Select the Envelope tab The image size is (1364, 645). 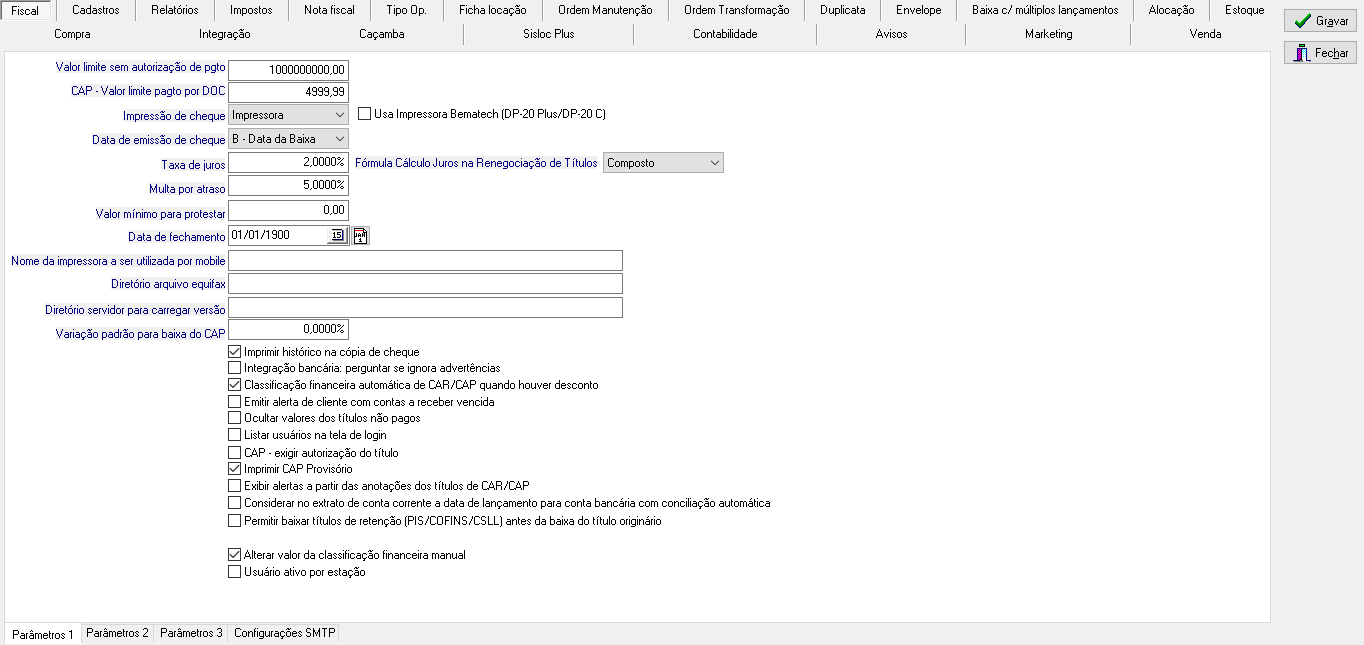pos(919,10)
